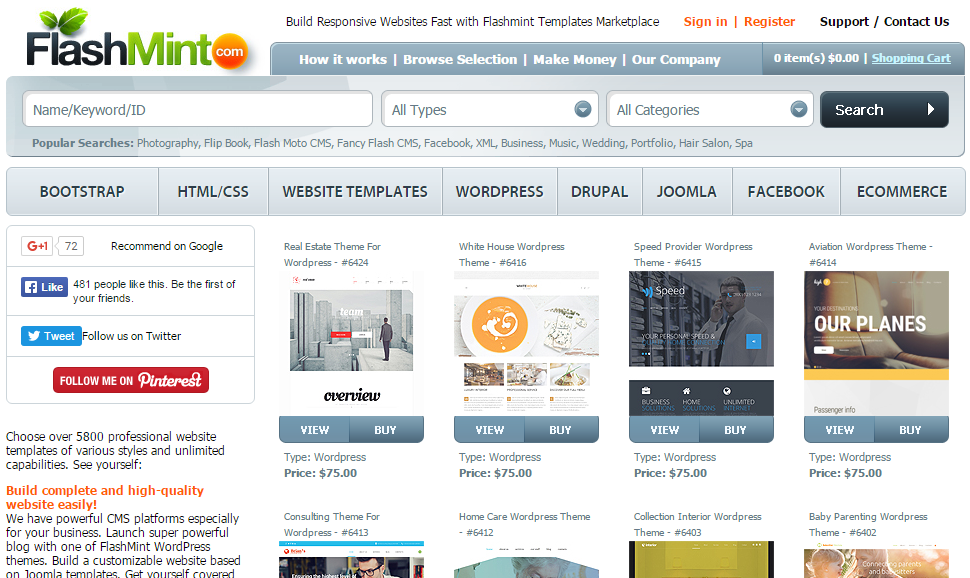Screen dimensions: 970x578
Task: Click the Facebook Like button
Action: click(44, 287)
